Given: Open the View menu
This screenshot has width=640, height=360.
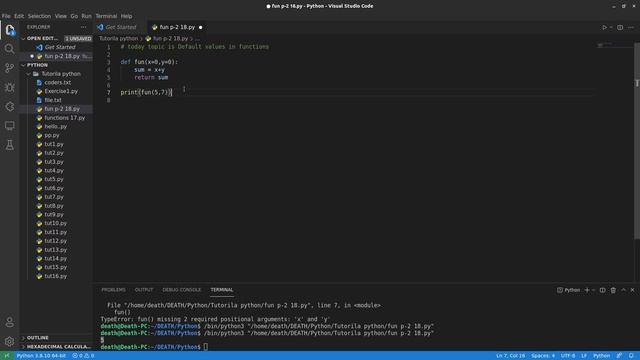Looking at the screenshot, I should click(x=60, y=16).
